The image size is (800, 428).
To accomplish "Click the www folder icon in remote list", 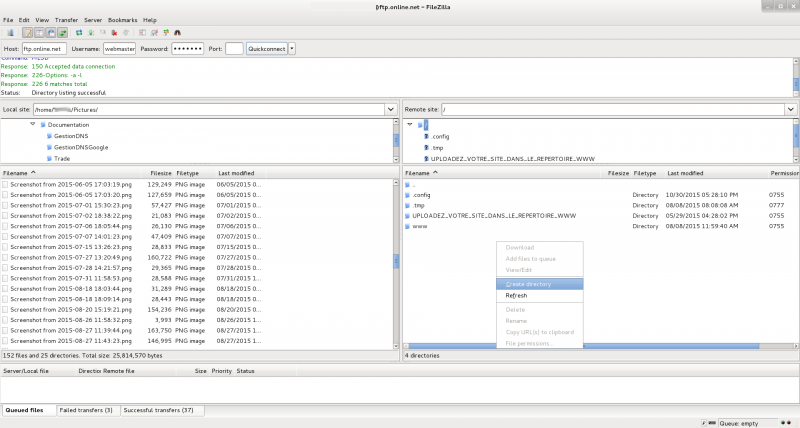I will tap(408, 226).
